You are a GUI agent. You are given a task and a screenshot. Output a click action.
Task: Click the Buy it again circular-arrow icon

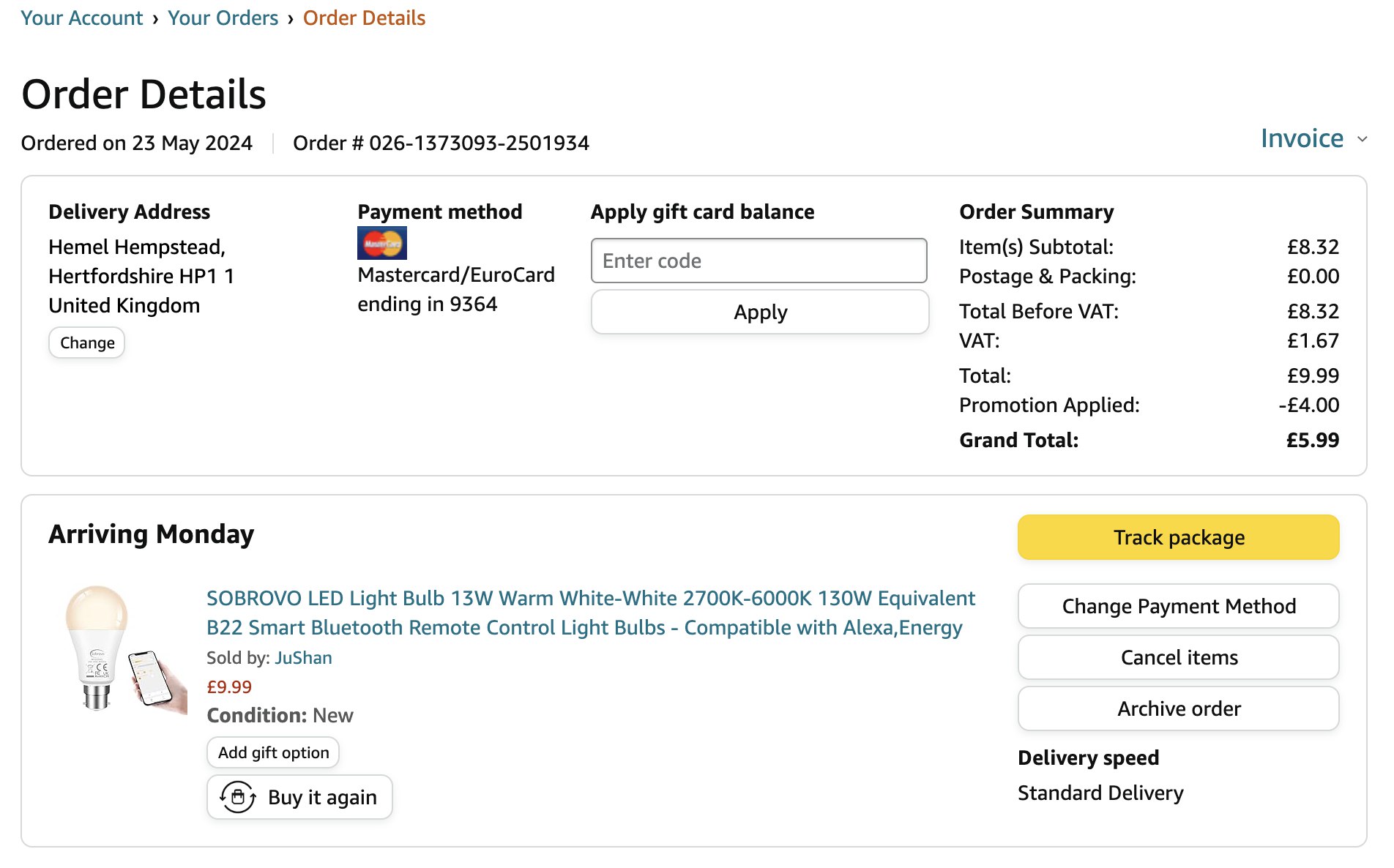pos(238,797)
